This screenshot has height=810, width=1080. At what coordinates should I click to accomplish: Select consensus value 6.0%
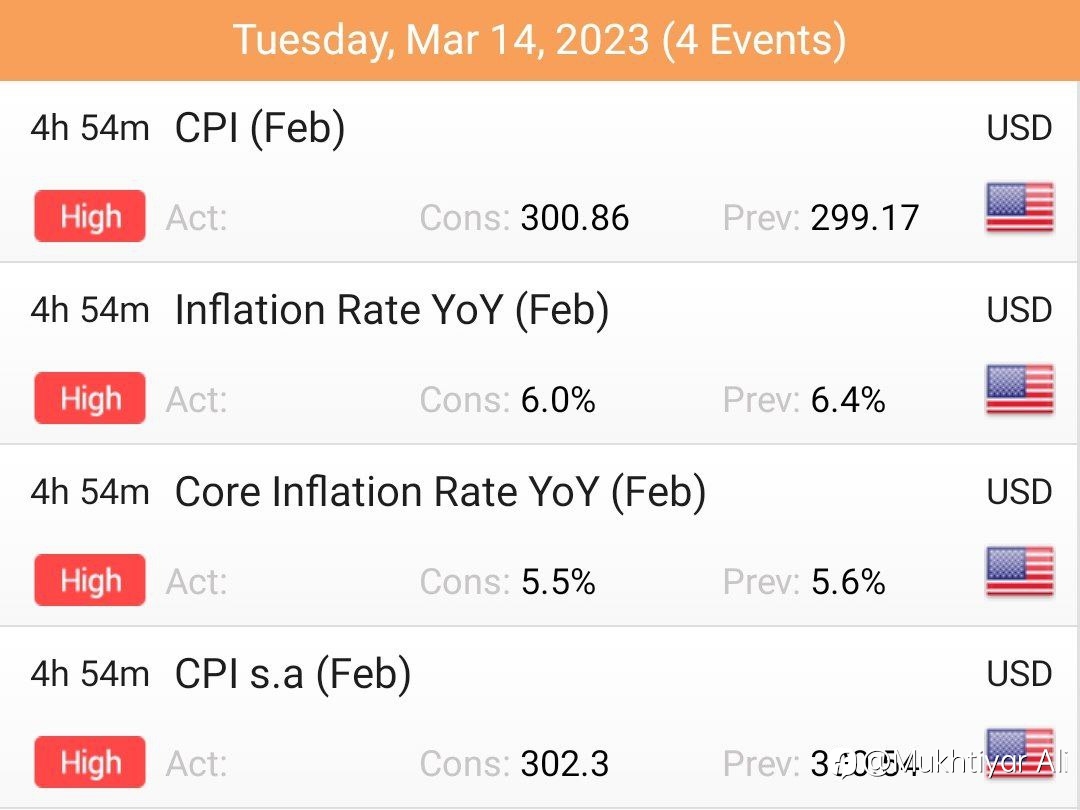pos(558,400)
